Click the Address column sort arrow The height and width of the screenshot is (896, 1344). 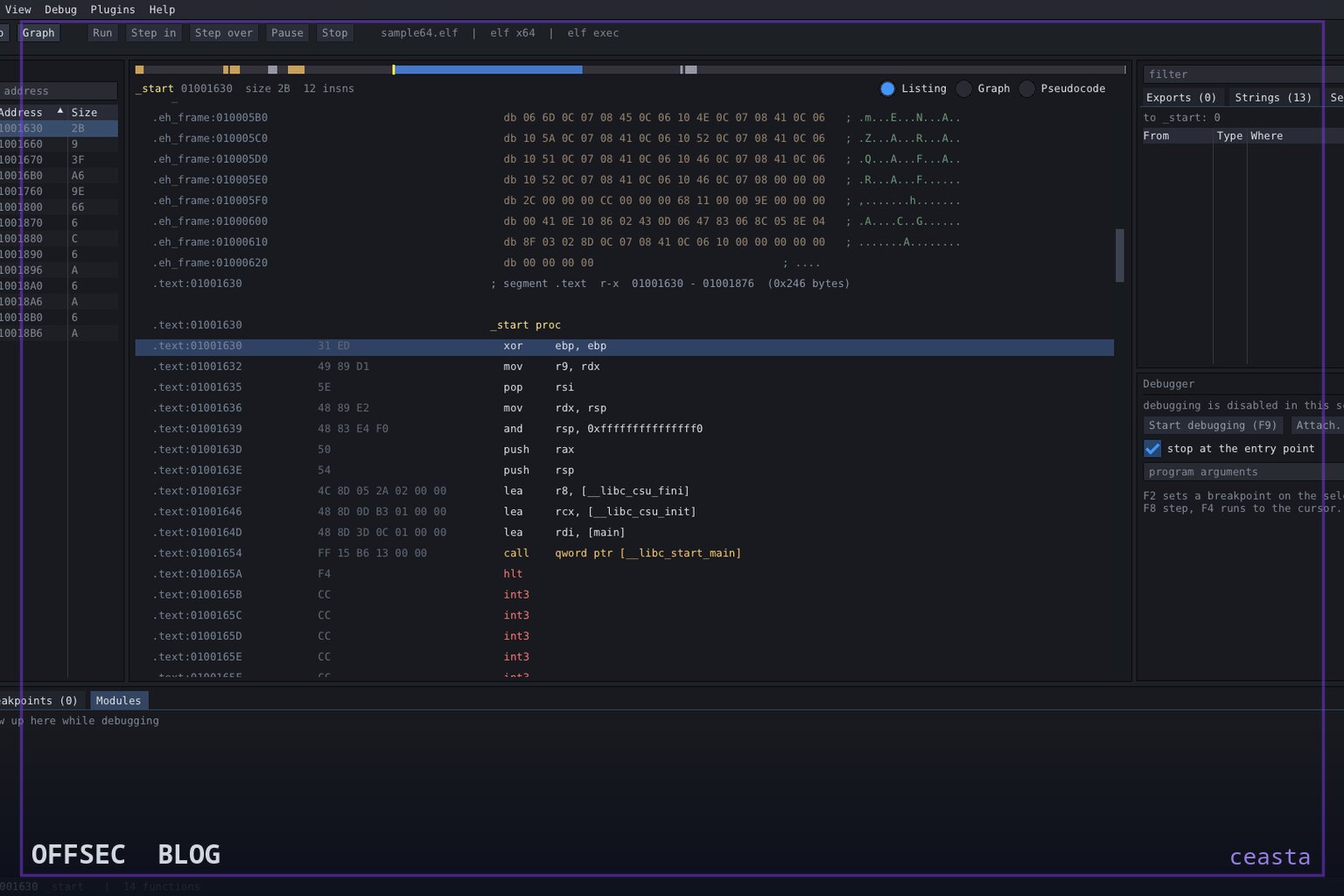(60, 111)
